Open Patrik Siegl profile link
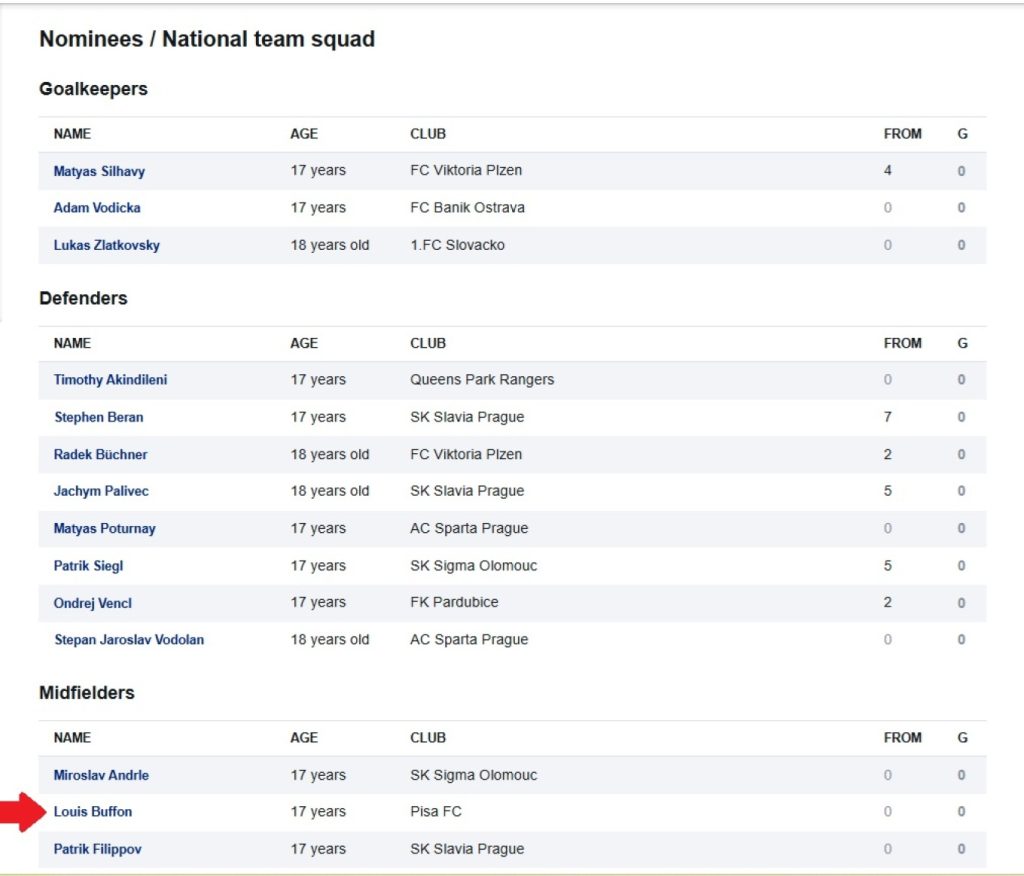This screenshot has height=876, width=1024. (x=88, y=566)
